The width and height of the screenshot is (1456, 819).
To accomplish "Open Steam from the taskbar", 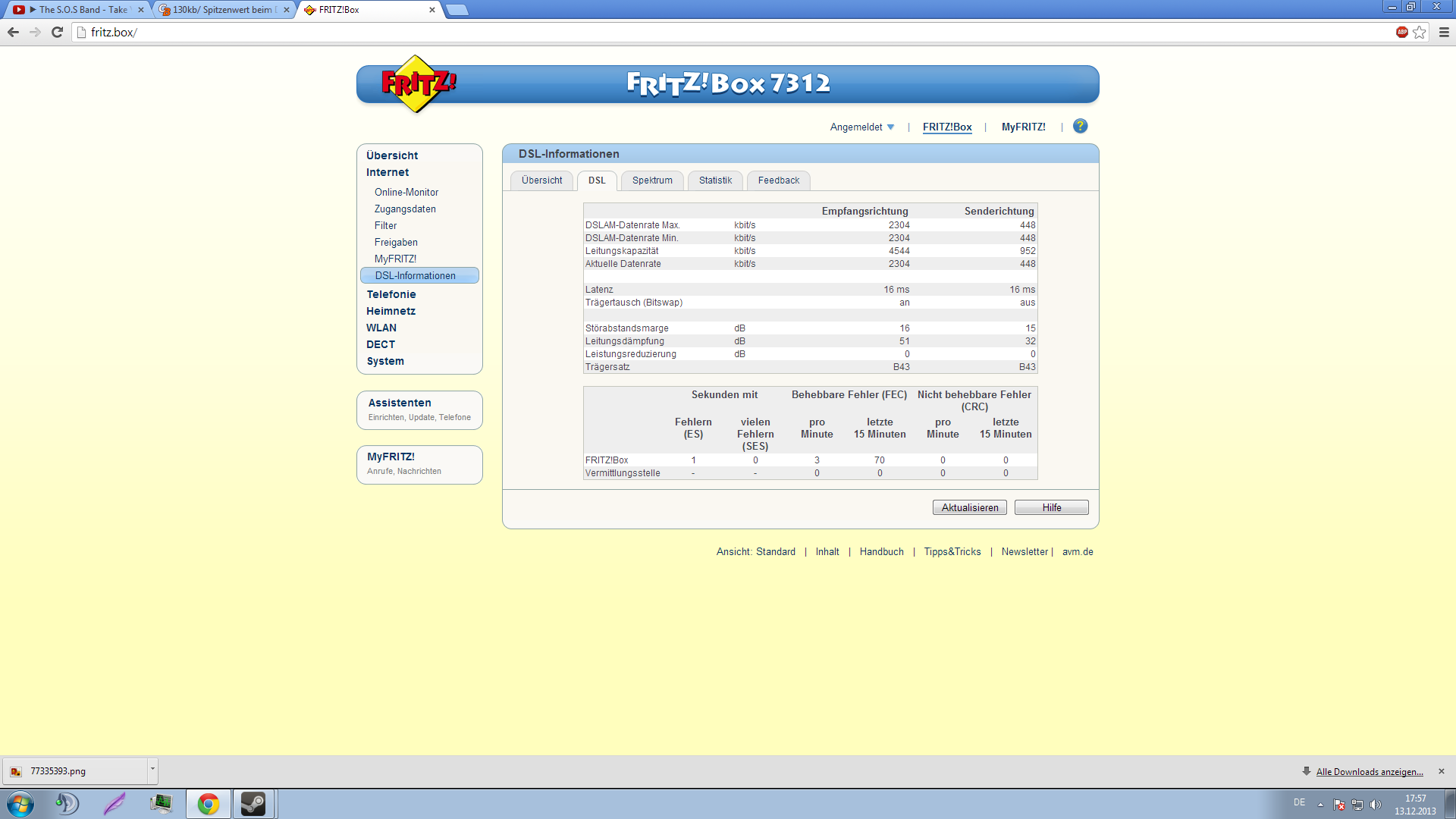I will tap(253, 803).
